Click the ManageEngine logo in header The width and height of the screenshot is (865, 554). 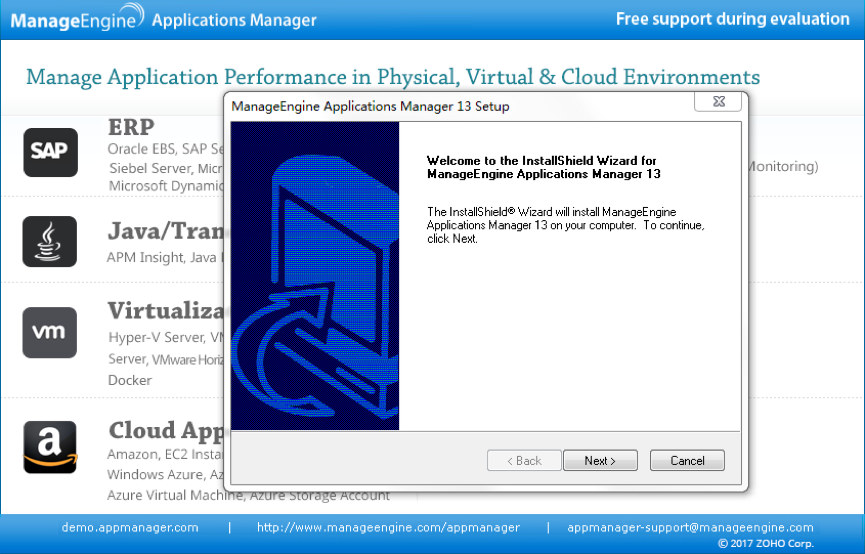[x=77, y=18]
